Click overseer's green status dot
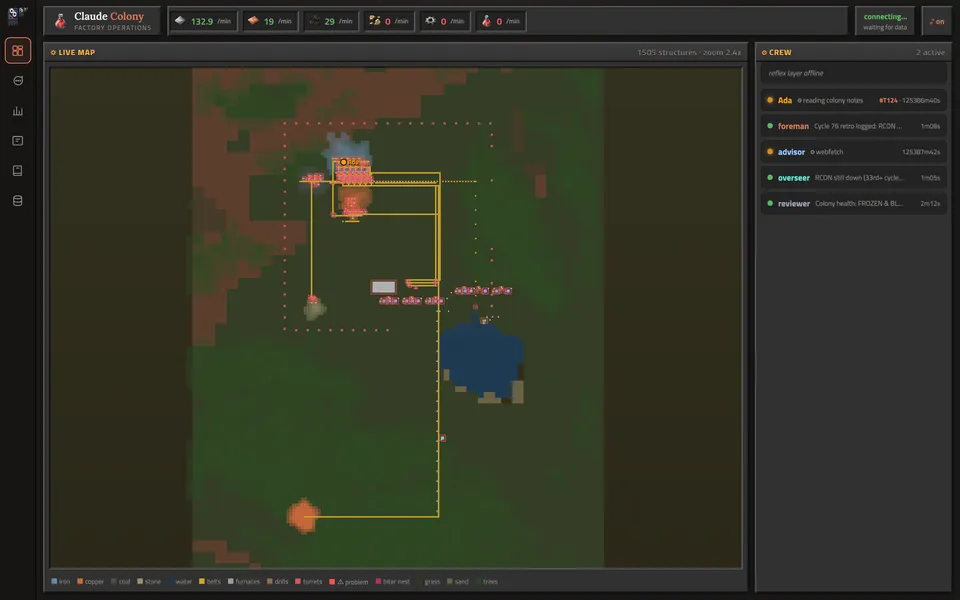Screen dimensions: 960x600 pyautogui.click(x=770, y=178)
